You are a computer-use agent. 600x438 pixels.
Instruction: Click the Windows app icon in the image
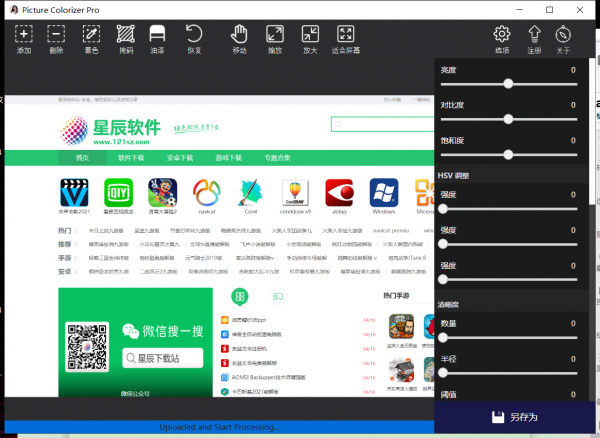(x=384, y=192)
